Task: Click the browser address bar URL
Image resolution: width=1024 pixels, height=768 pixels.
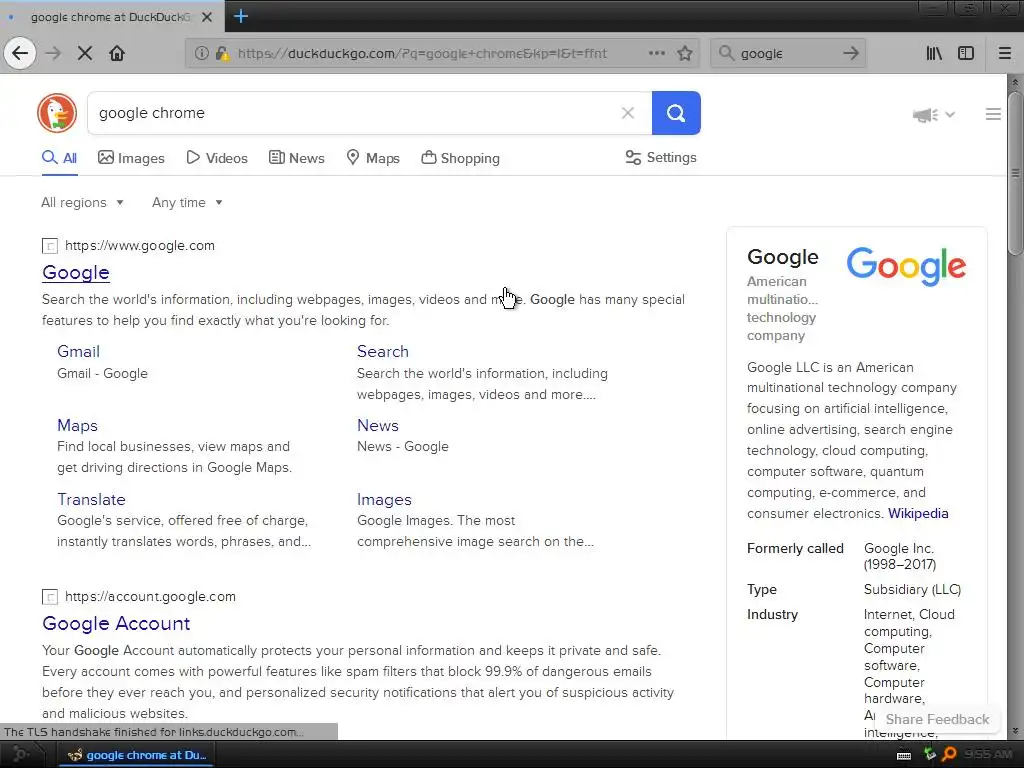Action: pyautogui.click(x=422, y=54)
